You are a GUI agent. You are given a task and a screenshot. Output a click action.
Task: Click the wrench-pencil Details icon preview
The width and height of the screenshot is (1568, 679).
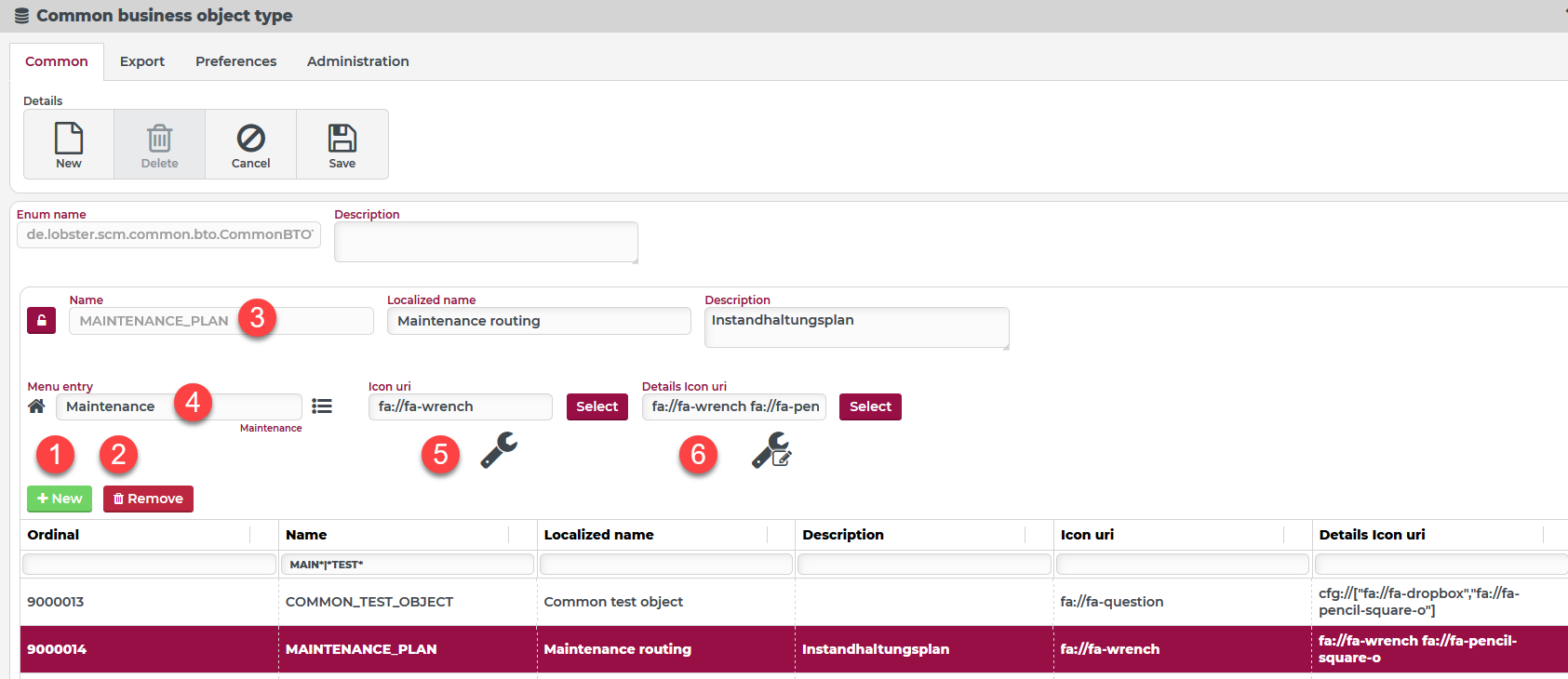coord(771,450)
